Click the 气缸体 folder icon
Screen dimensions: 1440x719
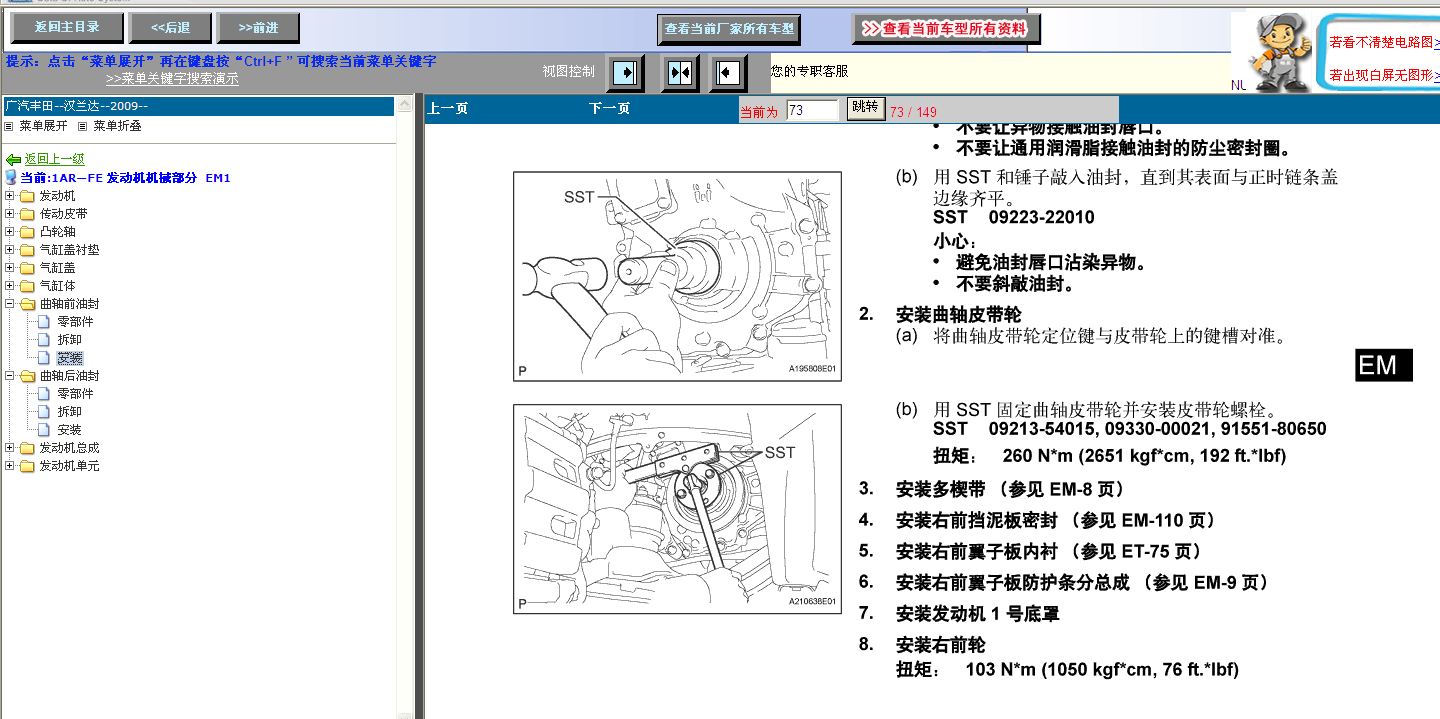(27, 286)
